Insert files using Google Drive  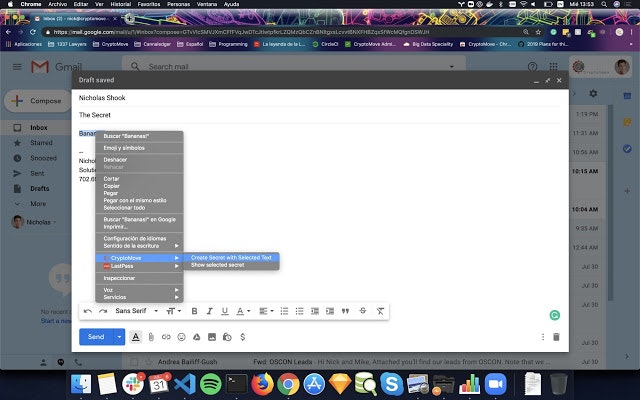pos(197,337)
